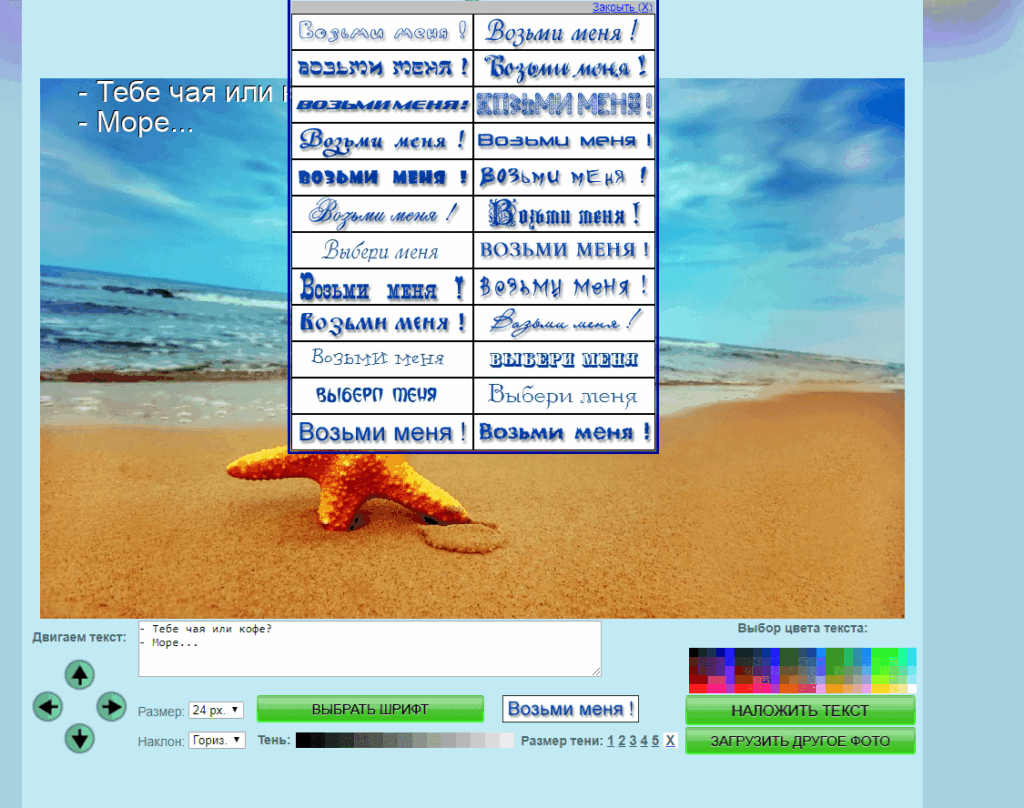Remove the shadow with the X link
This screenshot has height=808, width=1024.
pyautogui.click(x=670, y=741)
